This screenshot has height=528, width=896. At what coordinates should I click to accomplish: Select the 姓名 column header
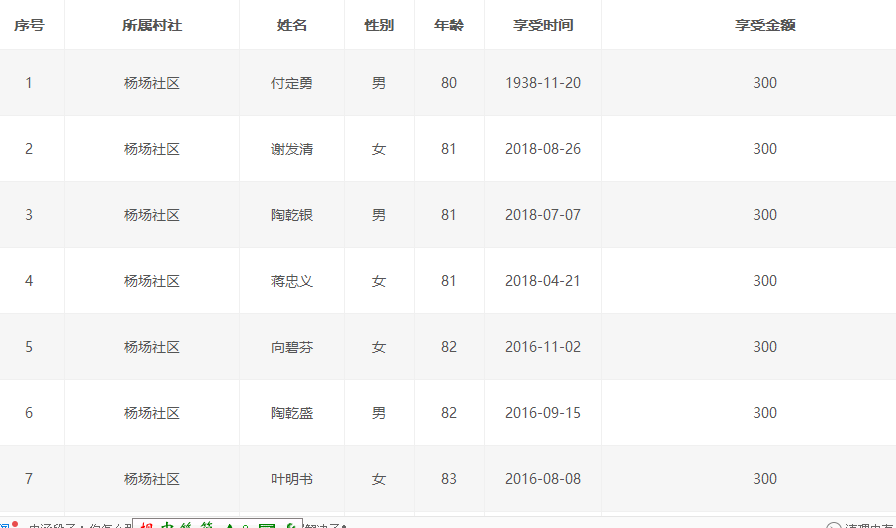pos(292,25)
